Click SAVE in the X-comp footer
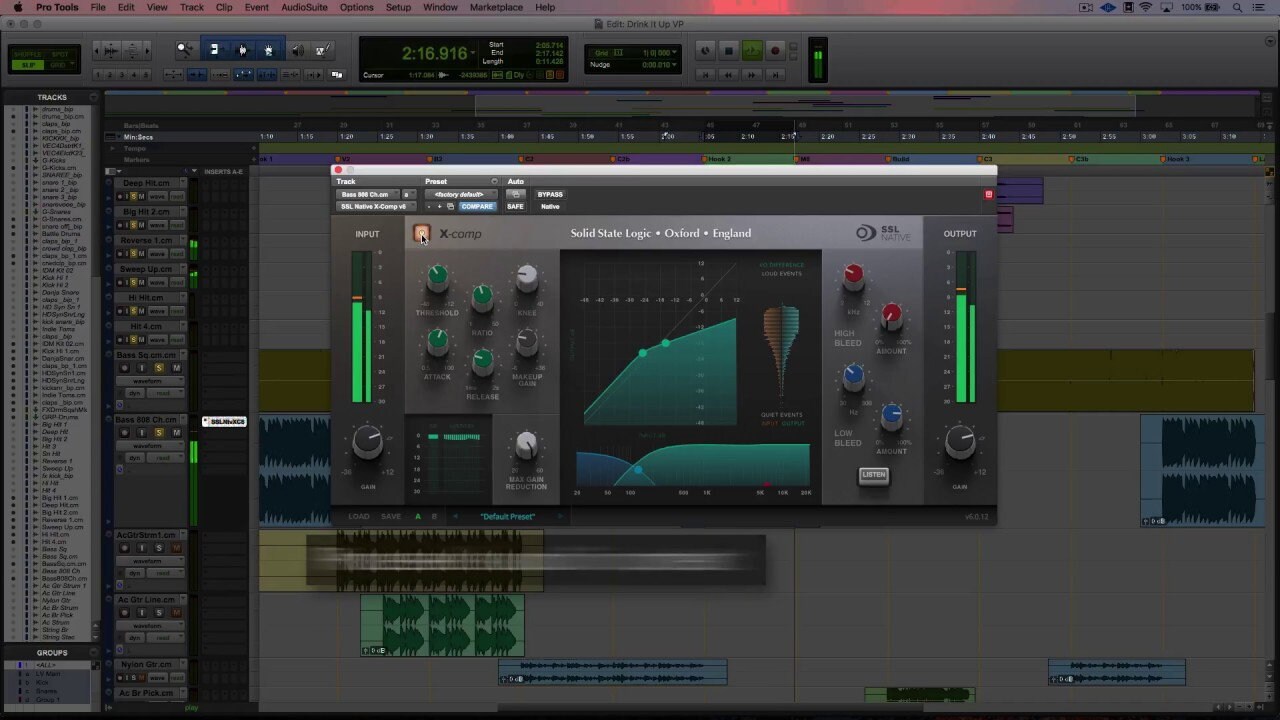Image resolution: width=1280 pixels, height=720 pixels. [x=391, y=517]
